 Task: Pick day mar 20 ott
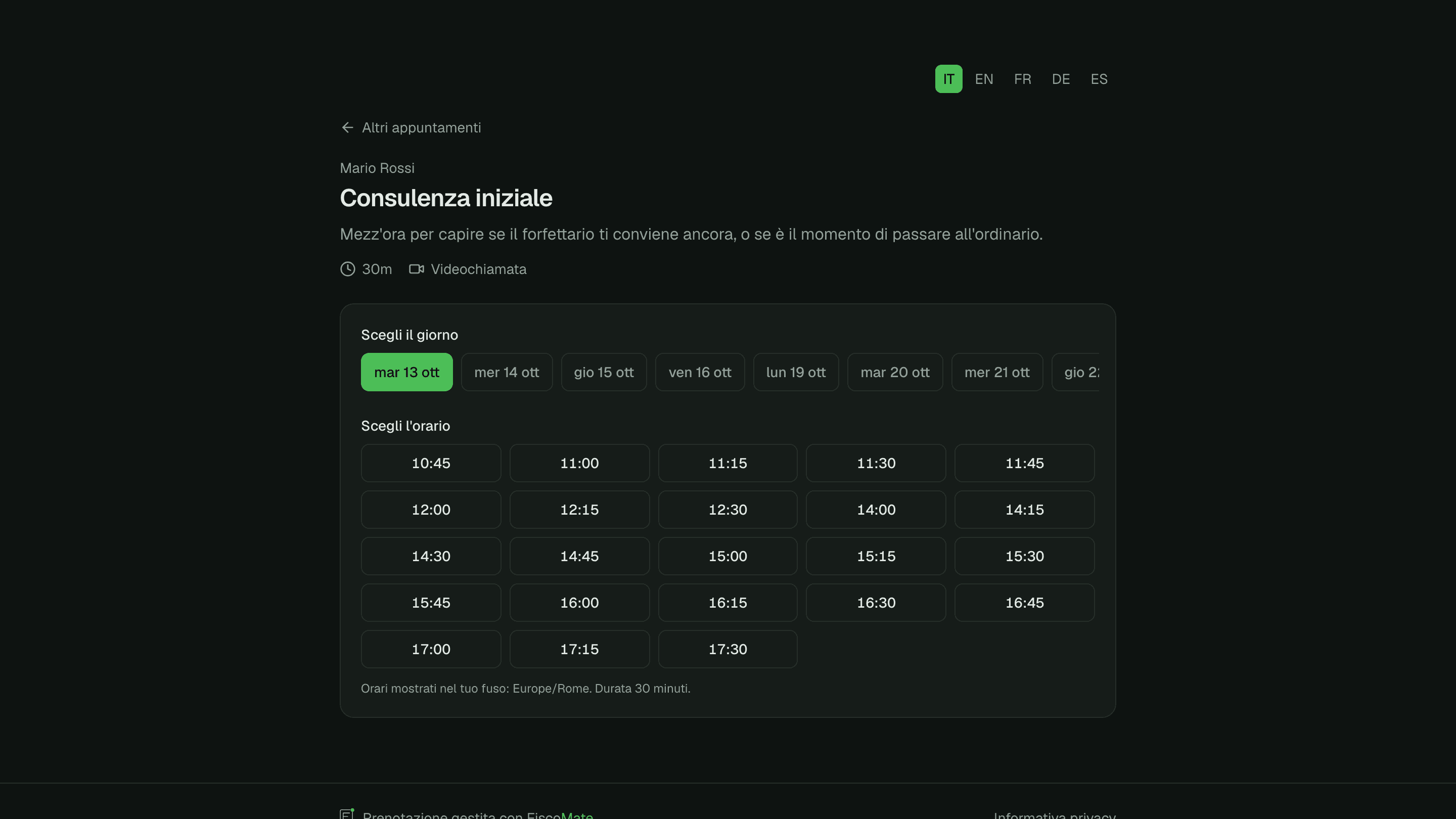[x=895, y=373]
